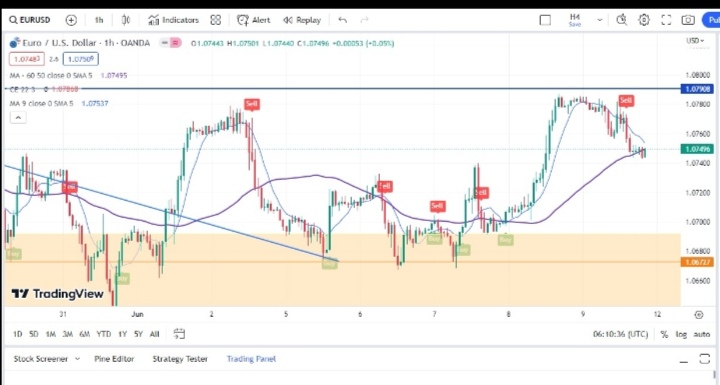Set date range to 1D
Image resolution: width=720 pixels, height=385 pixels.
tap(17, 334)
